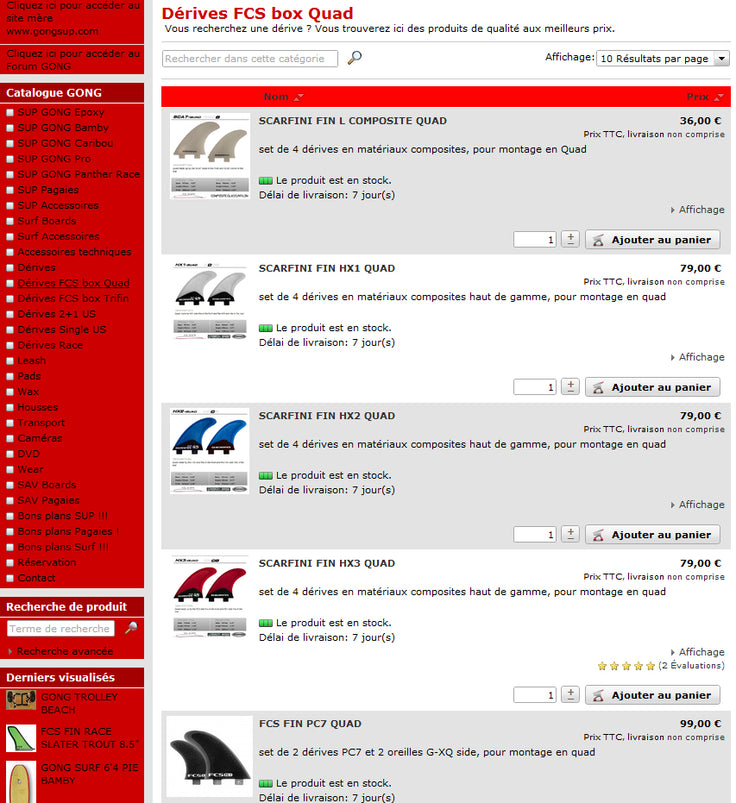This screenshot has width=736, height=803.
Task: Expand Affichage for Scarfini HX2 Quad
Action: (x=698, y=504)
